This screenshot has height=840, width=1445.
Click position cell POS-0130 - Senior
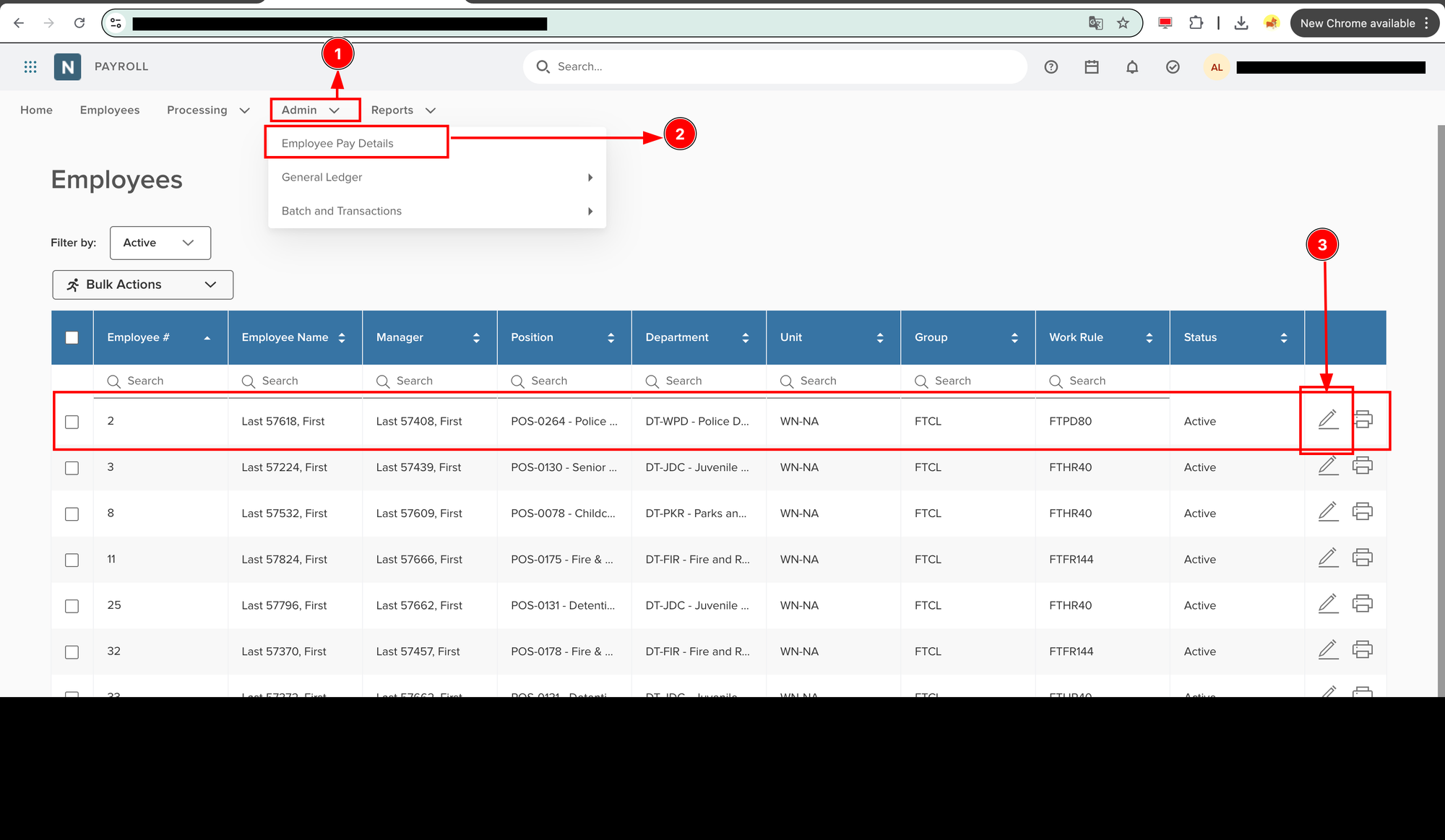[564, 467]
